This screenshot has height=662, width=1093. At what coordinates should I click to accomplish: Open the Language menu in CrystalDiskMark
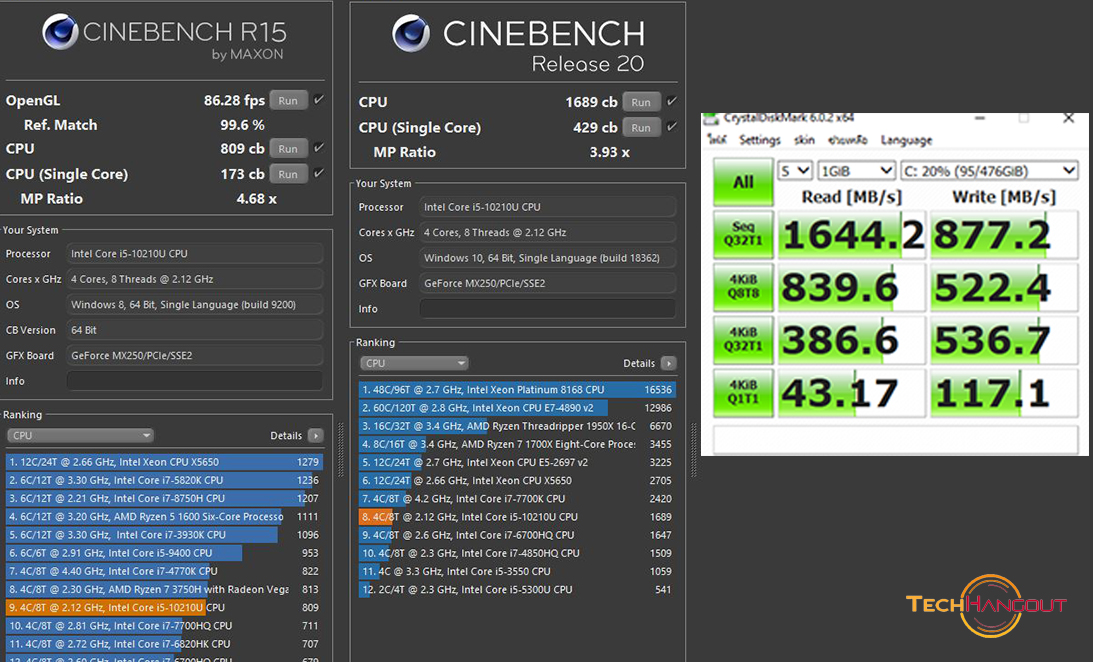pos(906,140)
